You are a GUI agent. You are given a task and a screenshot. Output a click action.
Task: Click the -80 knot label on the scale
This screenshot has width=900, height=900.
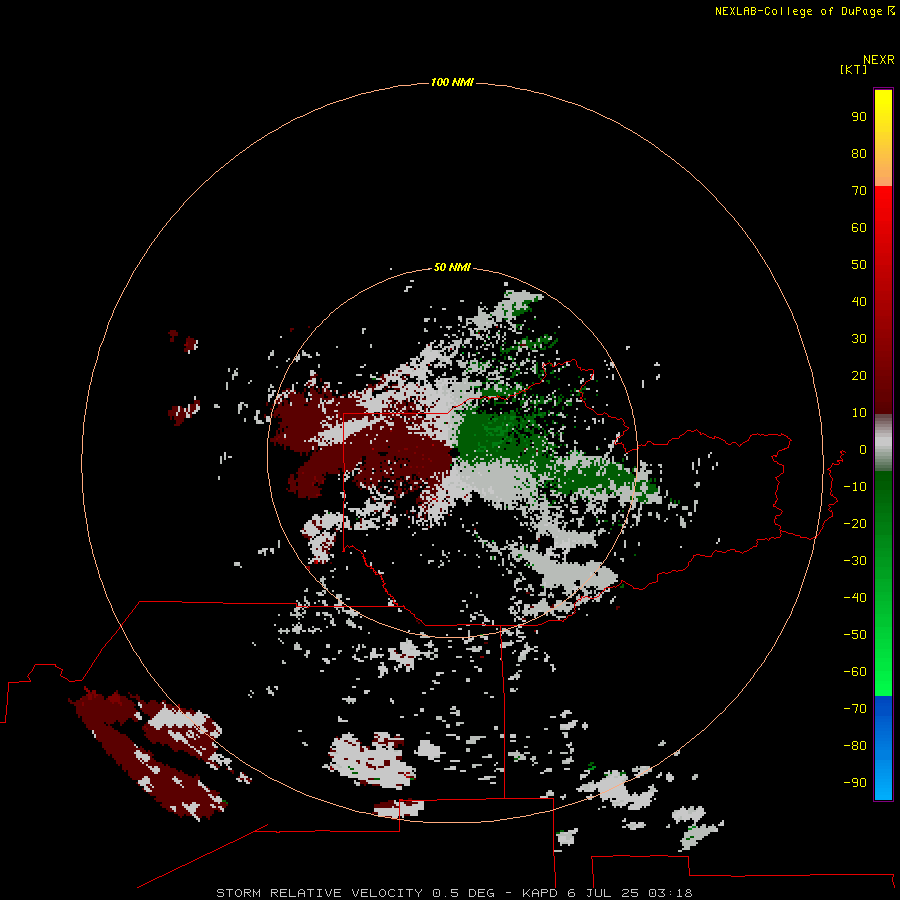point(855,746)
